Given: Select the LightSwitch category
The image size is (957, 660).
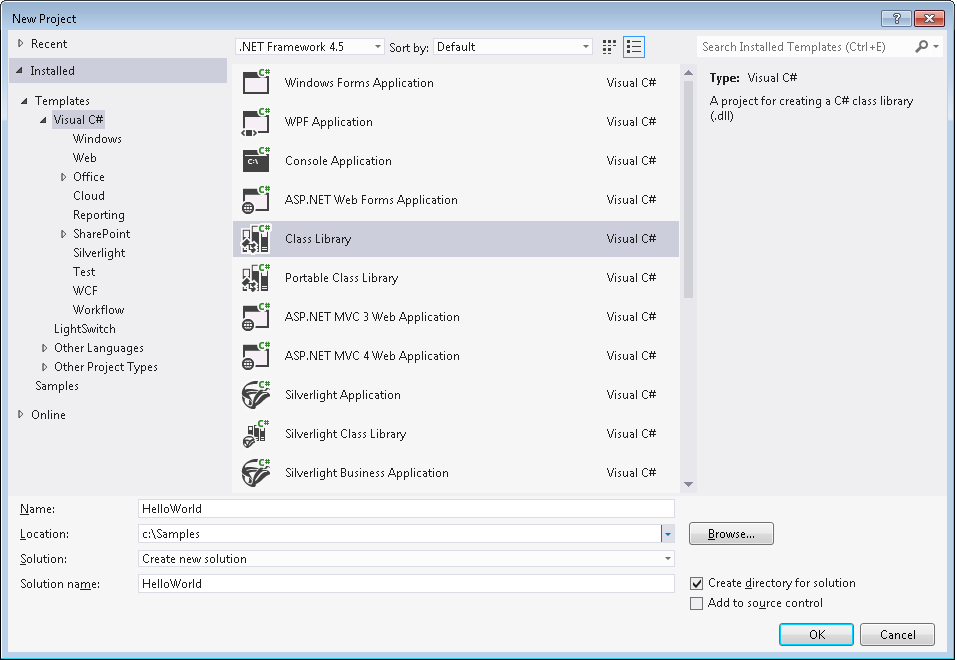Looking at the screenshot, I should (84, 329).
